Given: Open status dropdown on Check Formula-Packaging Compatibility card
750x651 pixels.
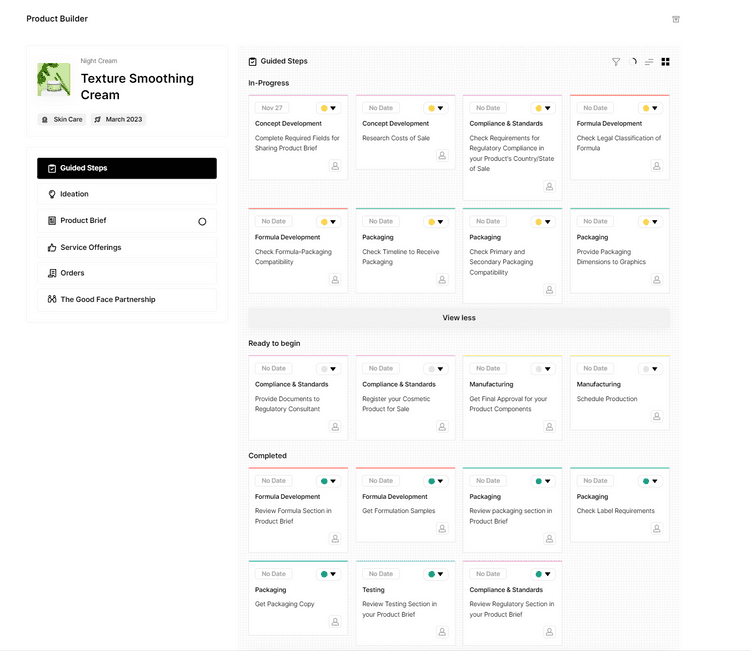Looking at the screenshot, I should point(329,222).
